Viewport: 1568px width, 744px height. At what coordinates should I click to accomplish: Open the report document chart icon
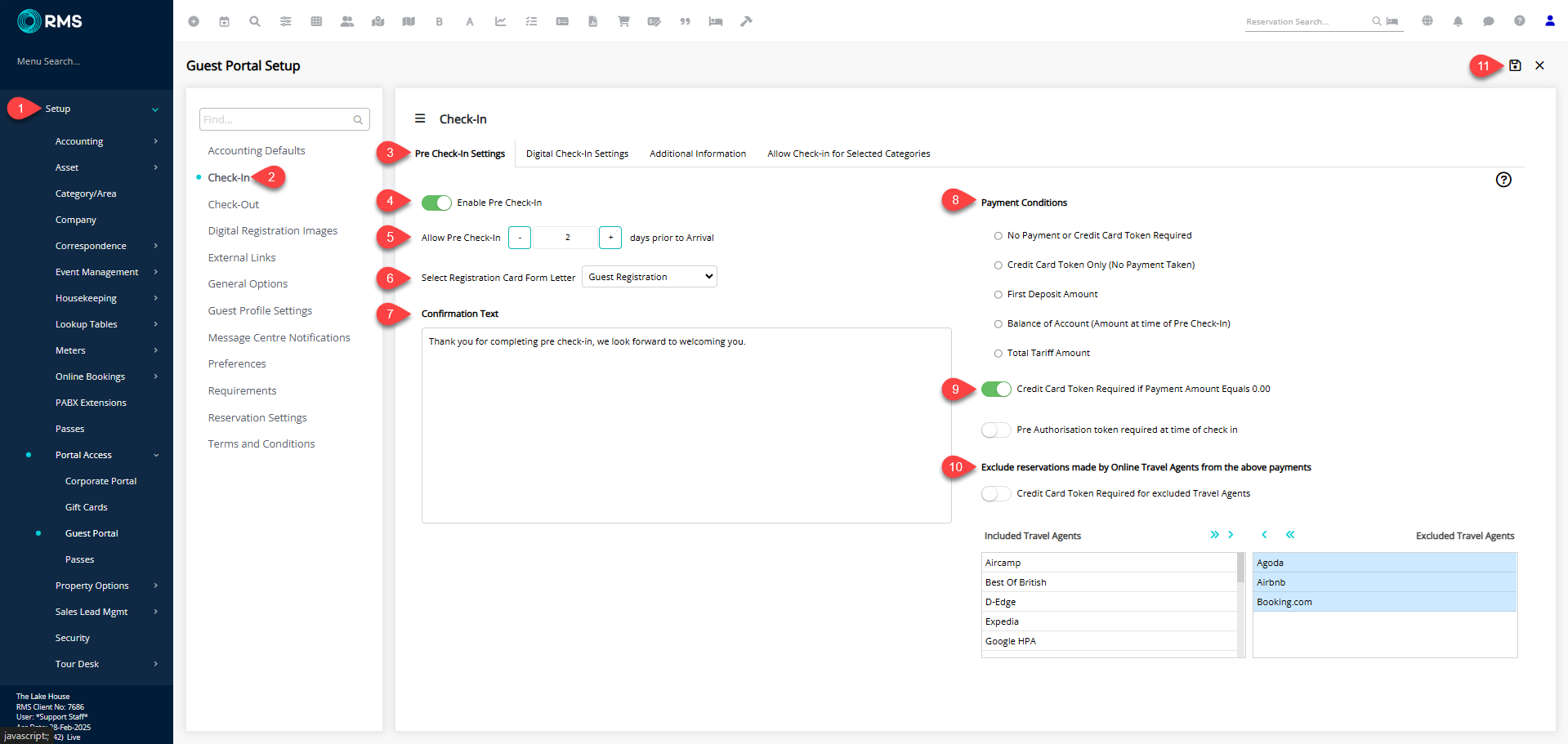(593, 21)
